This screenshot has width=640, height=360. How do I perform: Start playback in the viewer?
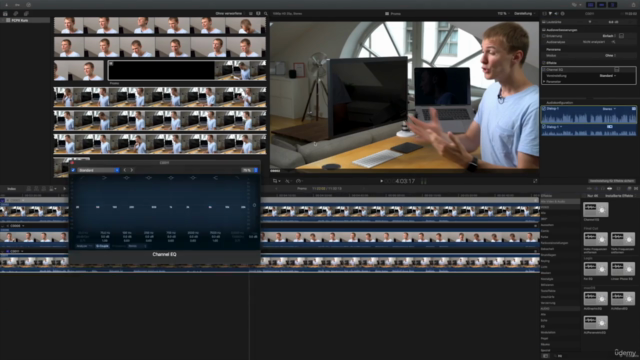click(x=382, y=181)
